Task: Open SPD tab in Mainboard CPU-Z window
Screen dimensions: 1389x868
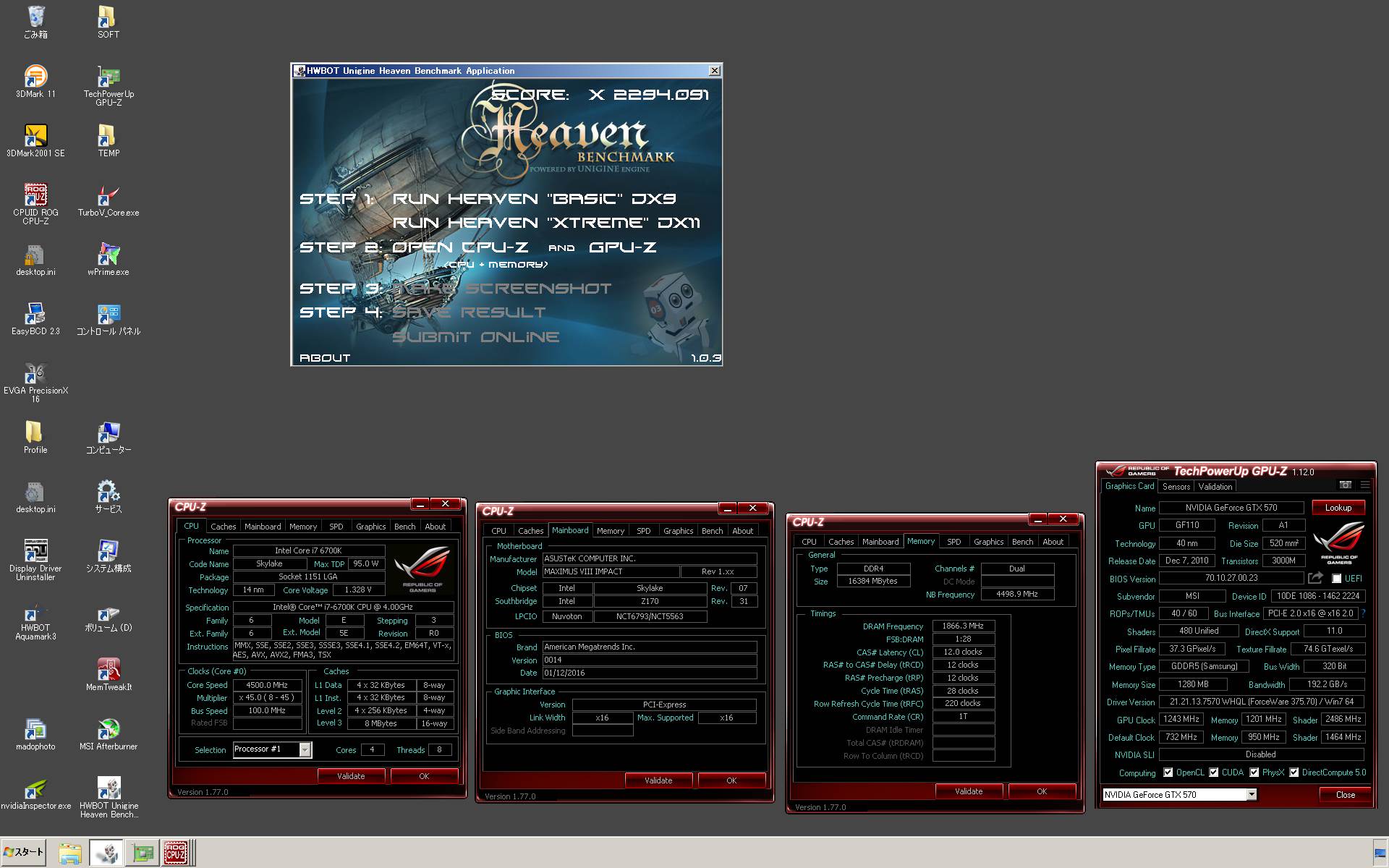Action: (643, 531)
